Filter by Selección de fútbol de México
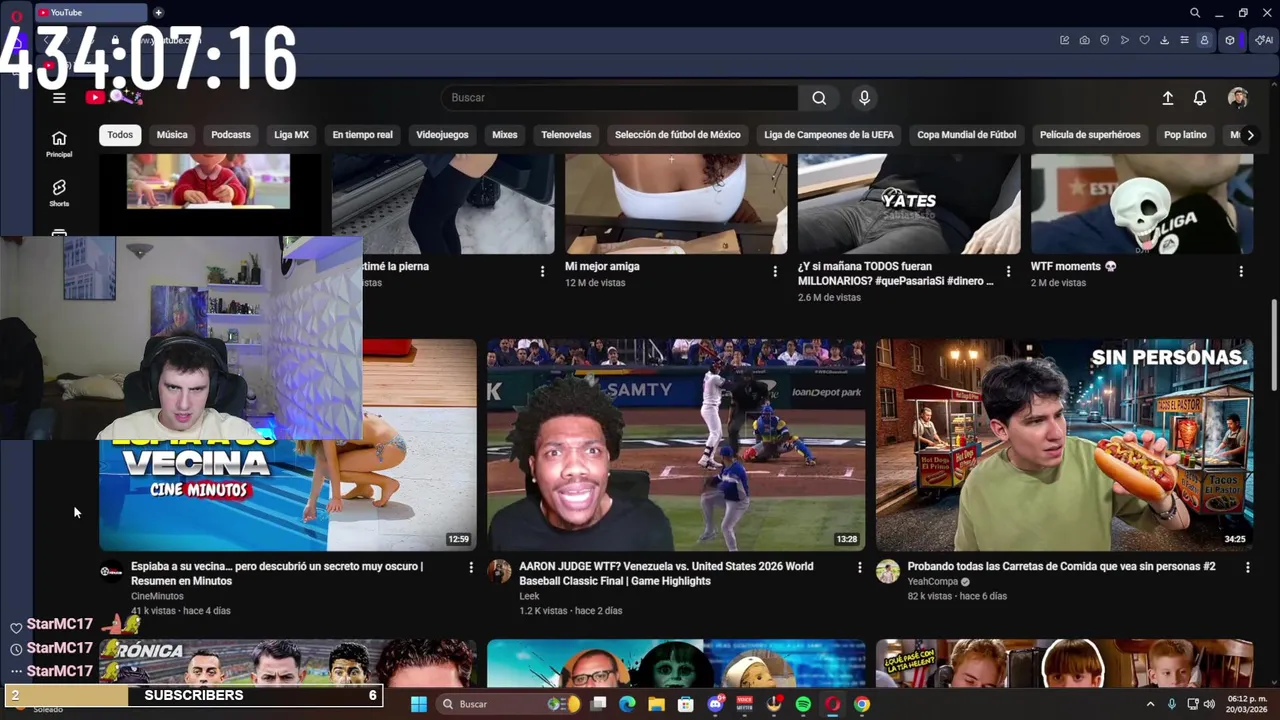The height and width of the screenshot is (720, 1280). pyautogui.click(x=678, y=135)
